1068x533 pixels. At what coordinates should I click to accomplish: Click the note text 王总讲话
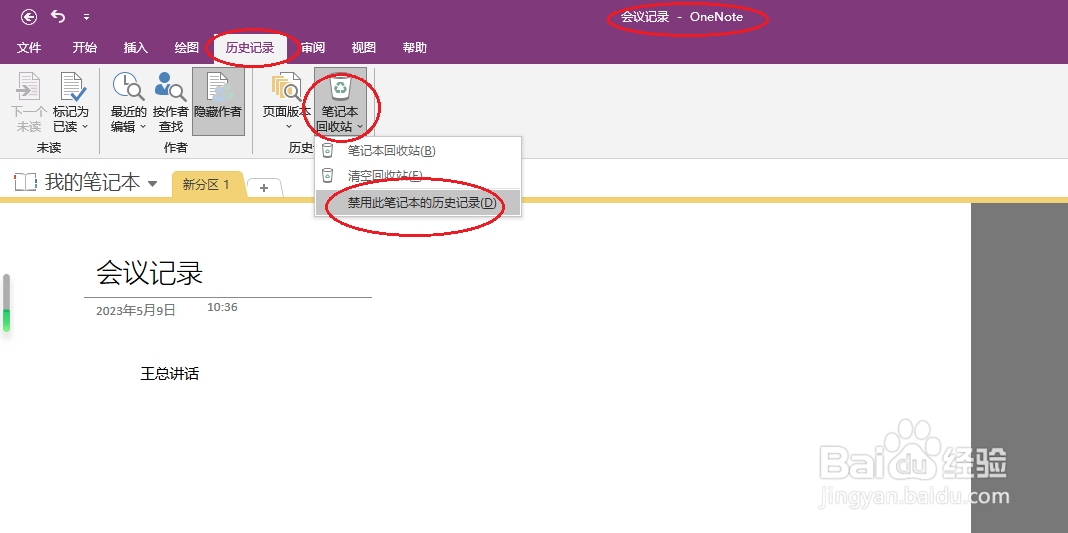pos(170,374)
